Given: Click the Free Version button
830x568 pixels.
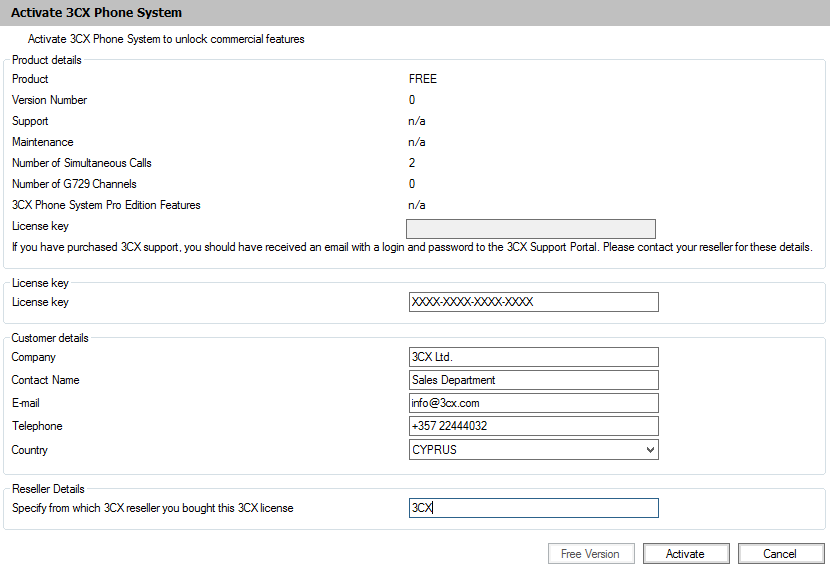Looking at the screenshot, I should coord(591,554).
